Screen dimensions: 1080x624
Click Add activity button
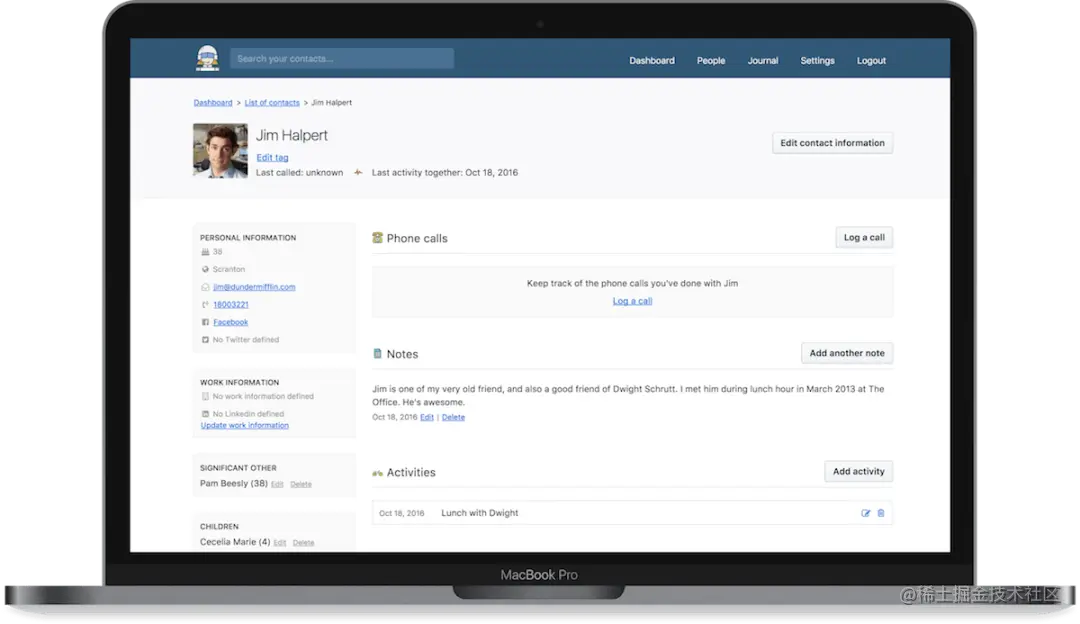coord(859,472)
